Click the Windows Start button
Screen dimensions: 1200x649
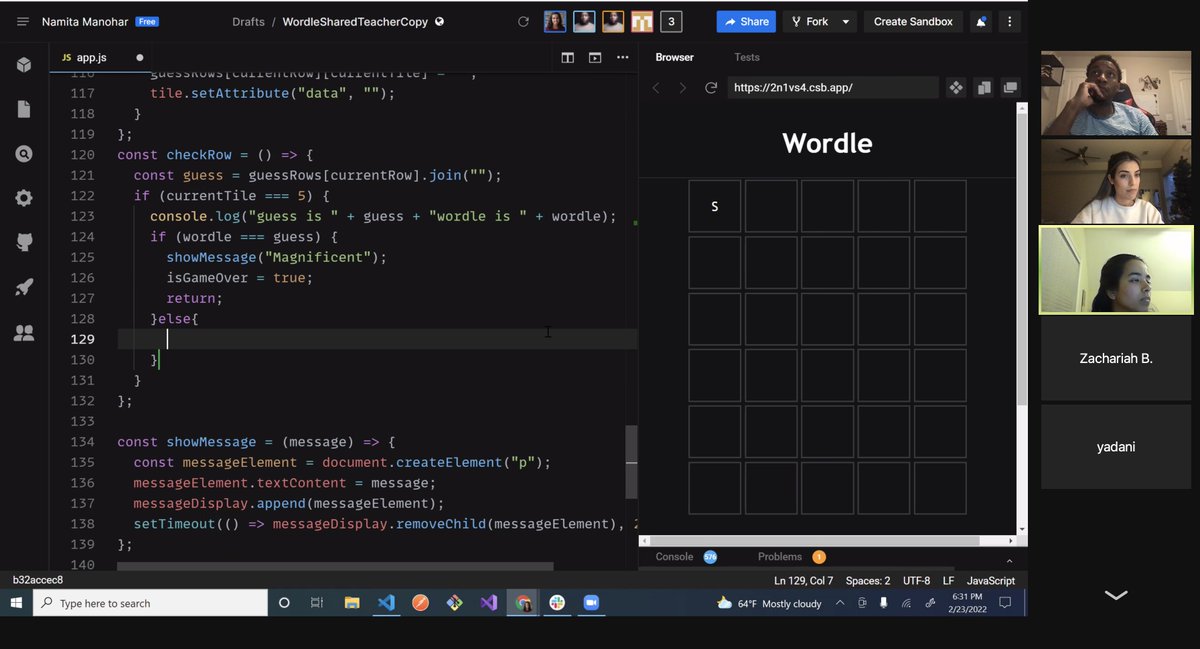(16, 603)
